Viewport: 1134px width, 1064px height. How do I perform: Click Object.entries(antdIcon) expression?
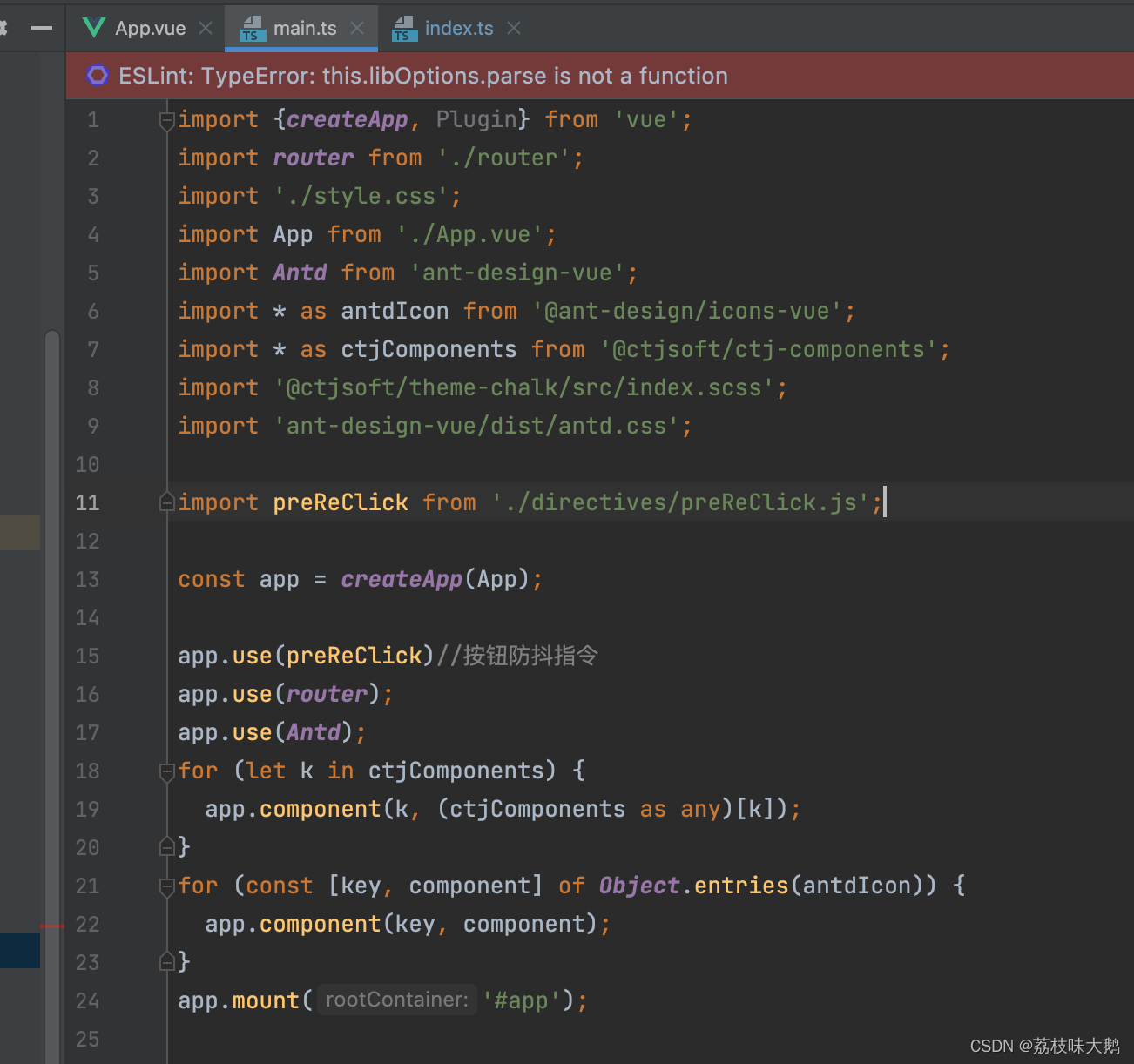click(x=767, y=886)
